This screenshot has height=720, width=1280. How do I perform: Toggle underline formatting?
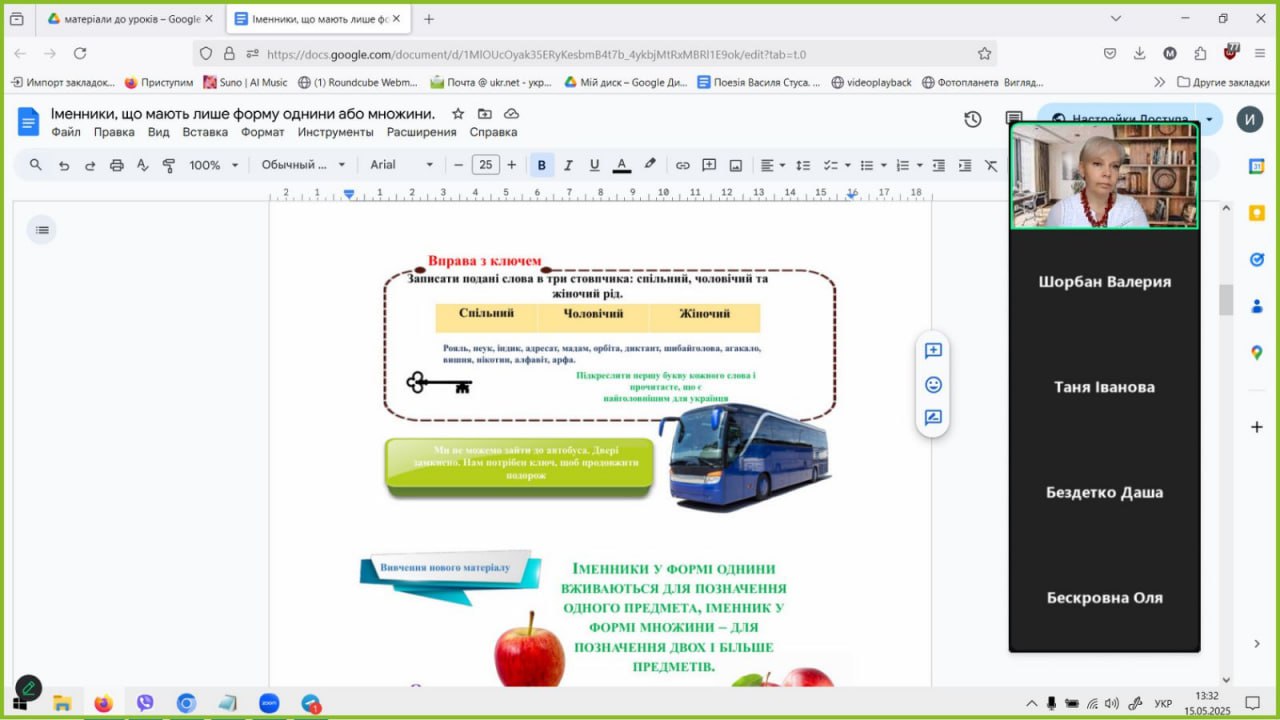point(594,165)
